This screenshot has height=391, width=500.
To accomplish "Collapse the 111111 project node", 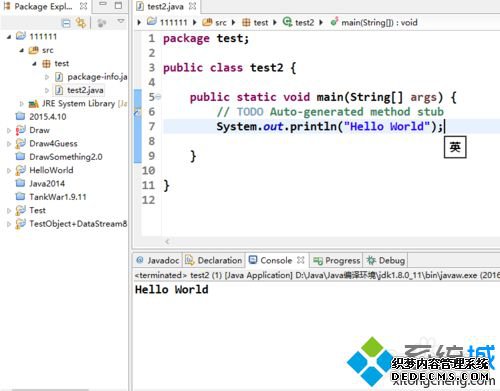I will click(x=9, y=37).
